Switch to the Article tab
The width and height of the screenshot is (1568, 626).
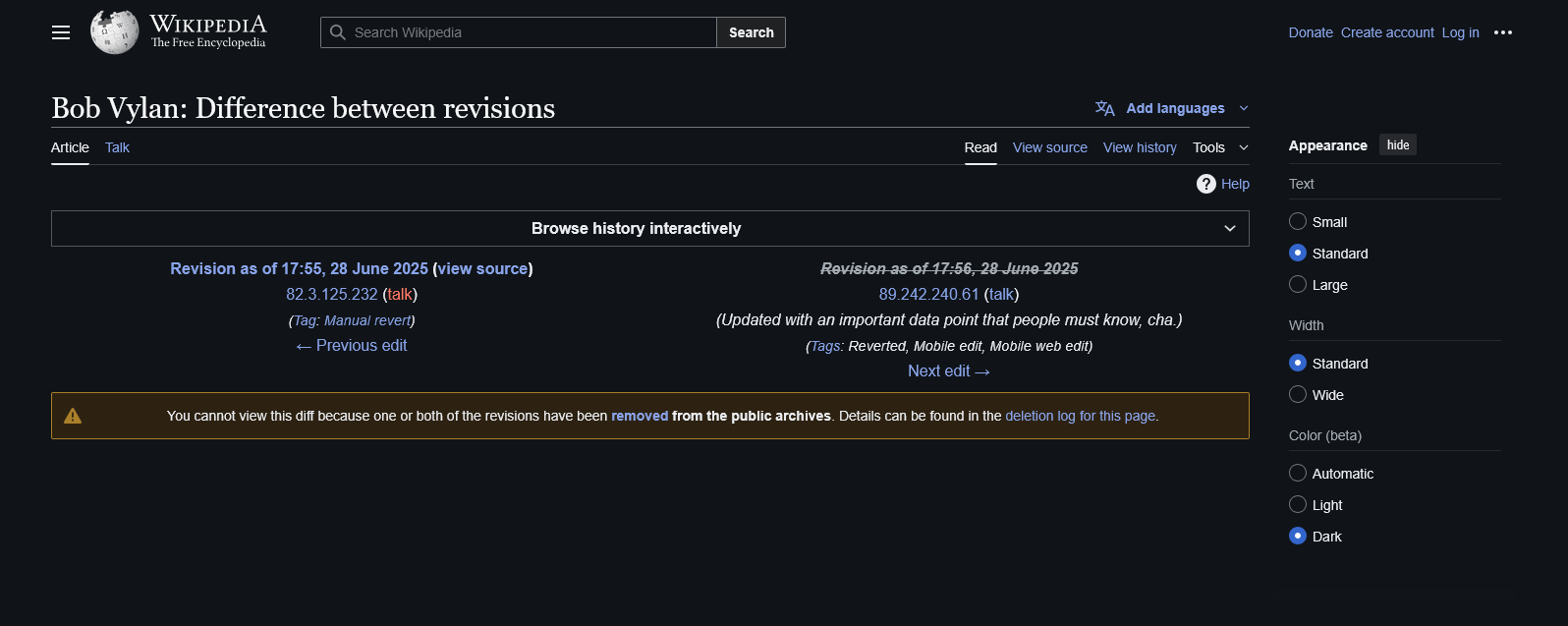(70, 147)
